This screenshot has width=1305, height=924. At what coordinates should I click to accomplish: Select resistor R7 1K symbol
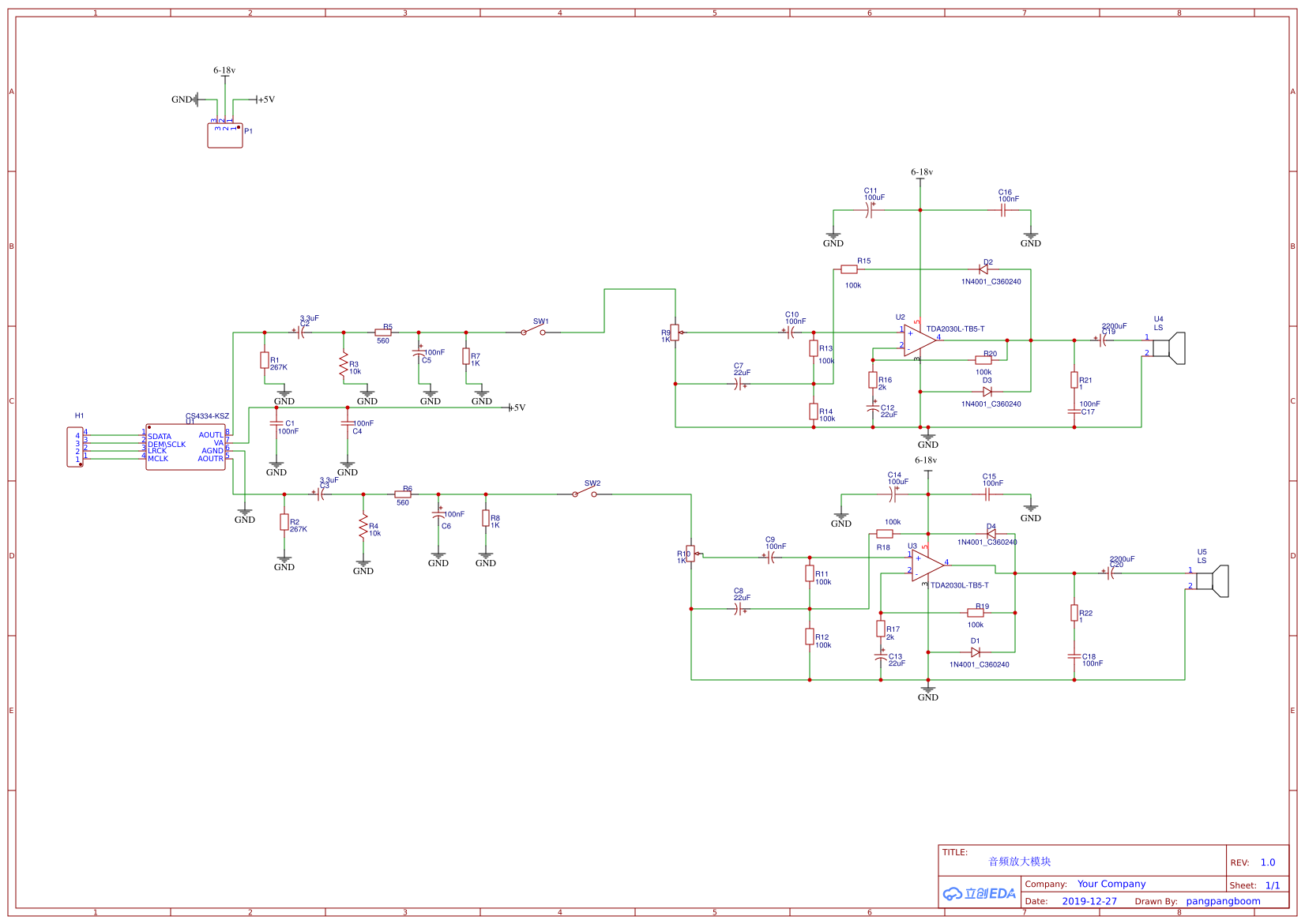pos(466,356)
